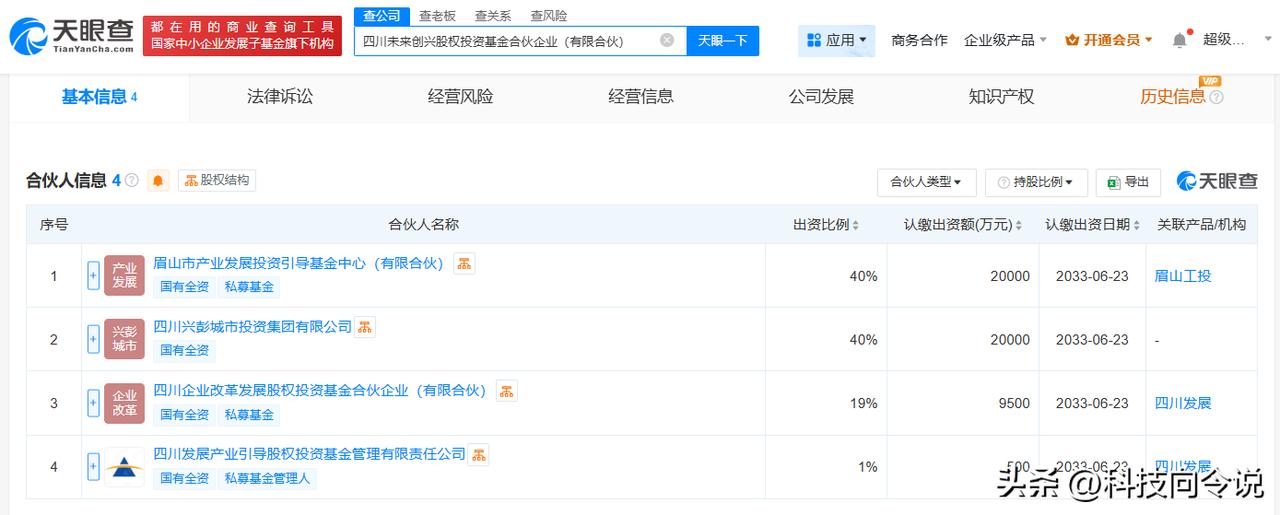
Task: Switch to 查老板 search tab
Action: point(437,15)
